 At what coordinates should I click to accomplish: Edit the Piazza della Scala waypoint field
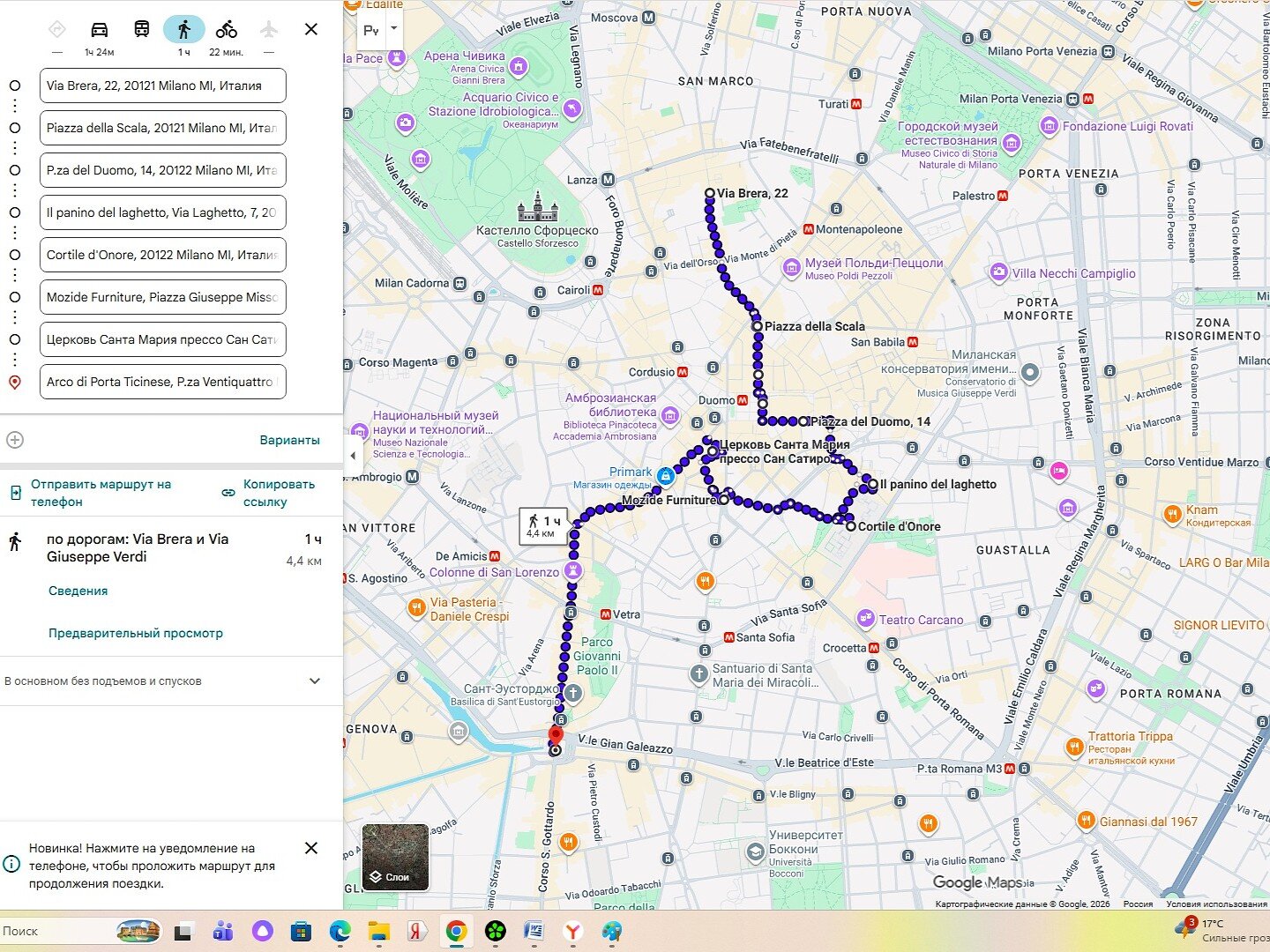pos(163,128)
